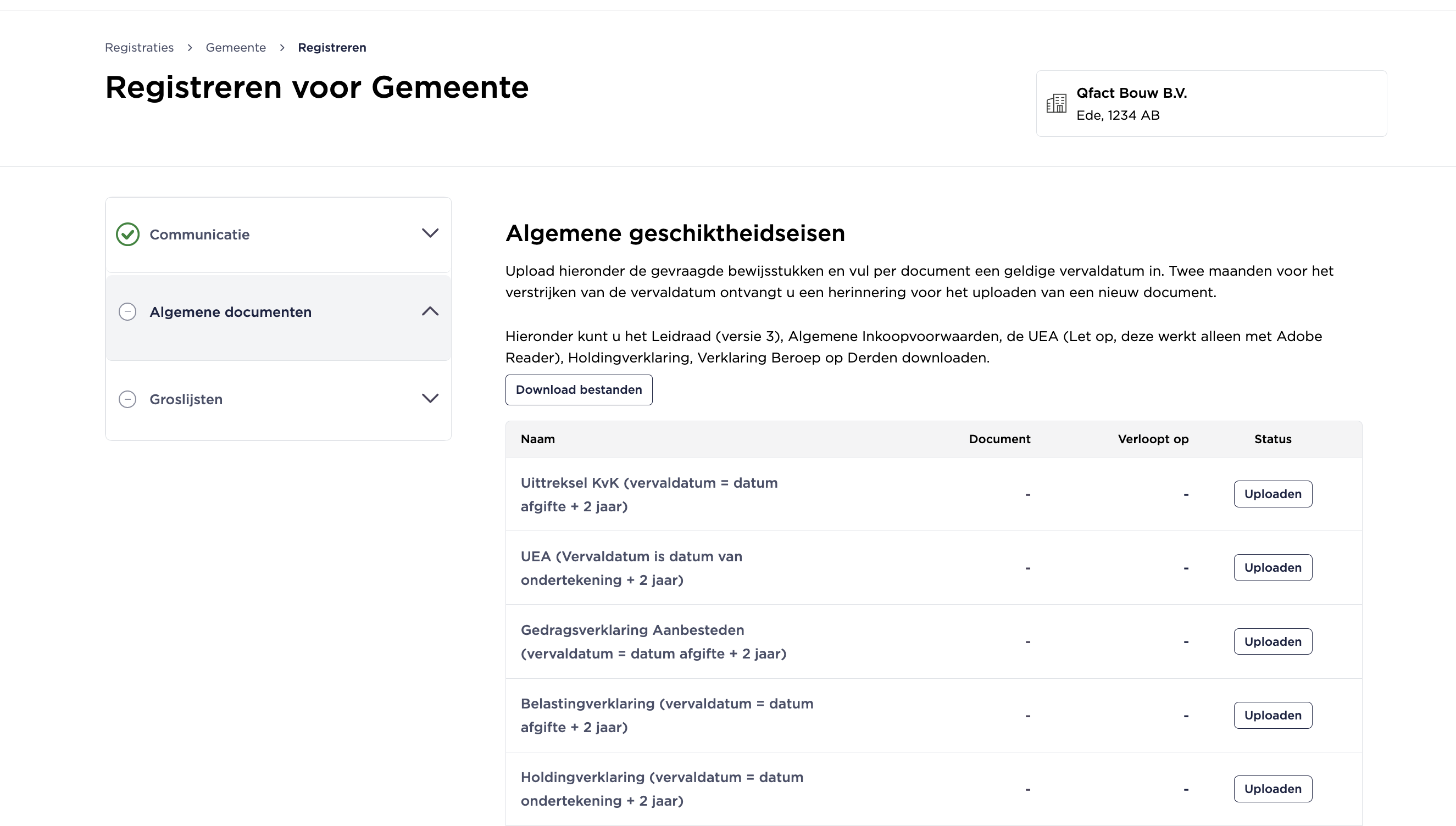Upload the UEA document
Screen dimensions: 1456x826
click(1272, 568)
